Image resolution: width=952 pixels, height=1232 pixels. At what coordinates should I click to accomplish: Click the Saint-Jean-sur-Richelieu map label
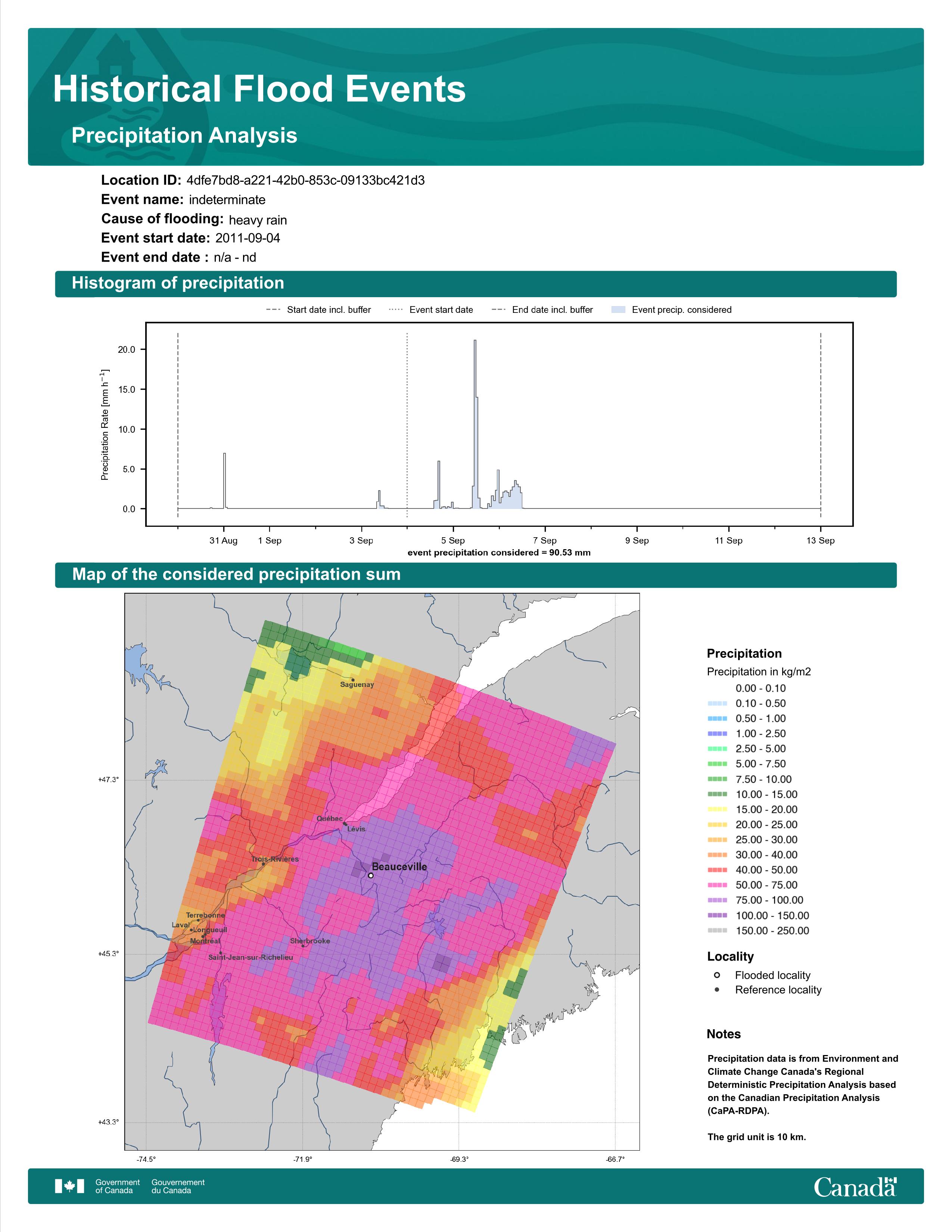point(251,957)
